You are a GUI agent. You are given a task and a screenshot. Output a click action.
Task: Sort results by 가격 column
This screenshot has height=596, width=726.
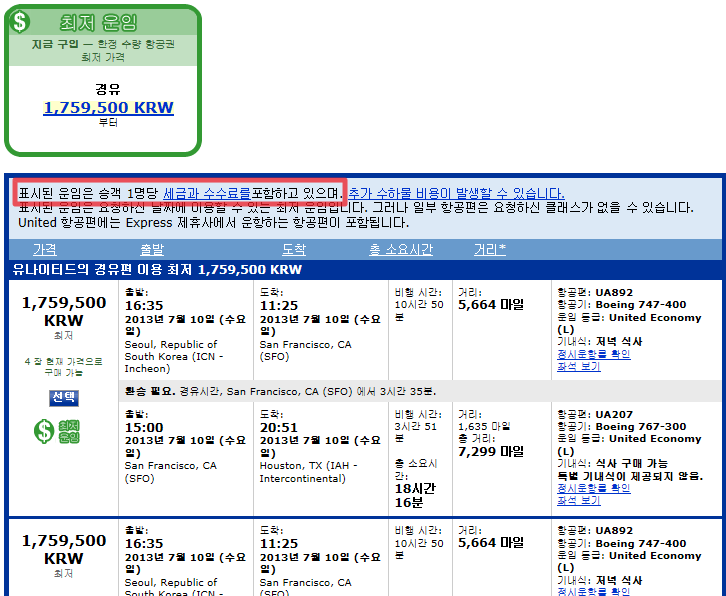[x=45, y=250]
